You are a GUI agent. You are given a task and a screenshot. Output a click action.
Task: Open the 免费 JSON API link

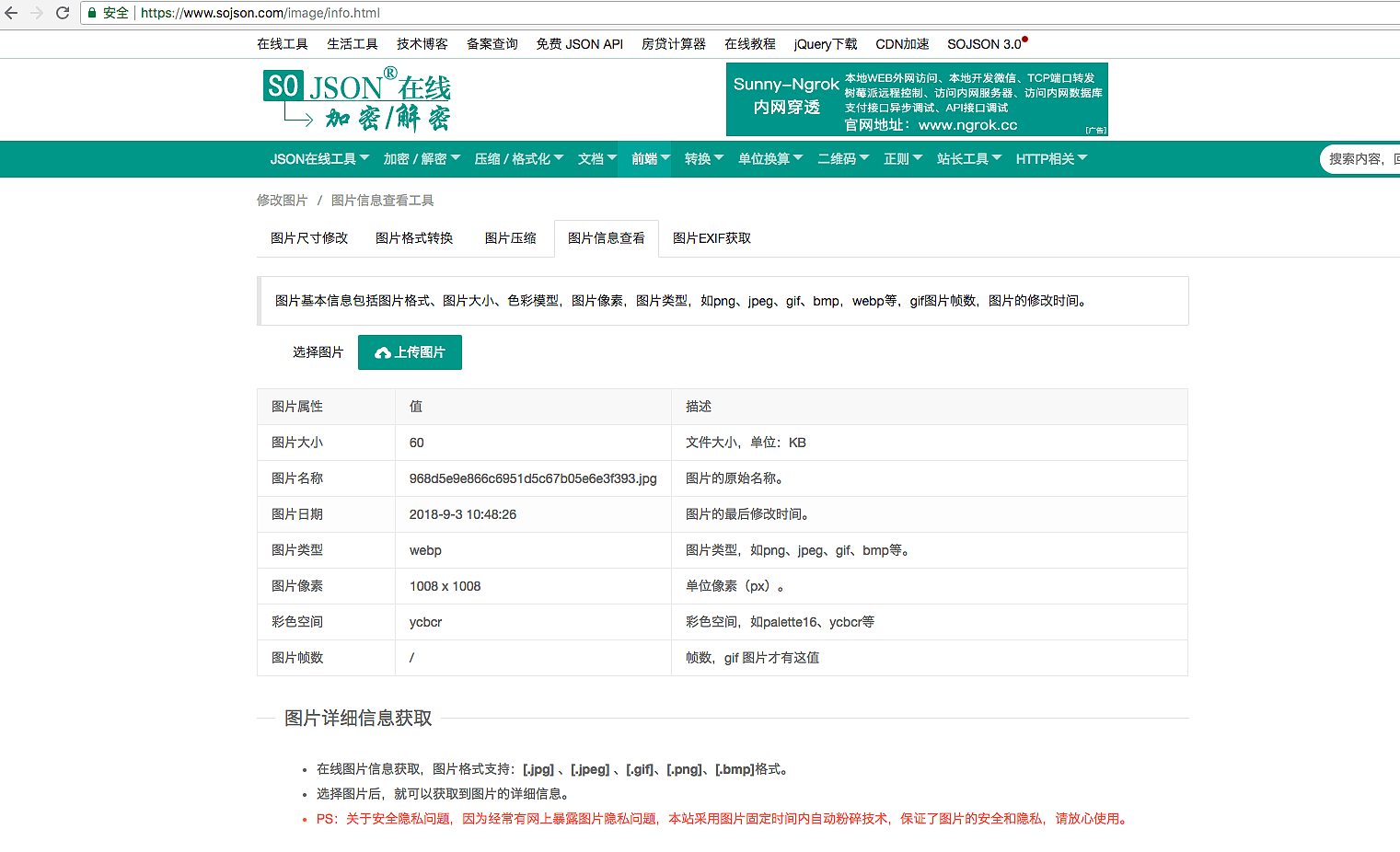pyautogui.click(x=579, y=44)
